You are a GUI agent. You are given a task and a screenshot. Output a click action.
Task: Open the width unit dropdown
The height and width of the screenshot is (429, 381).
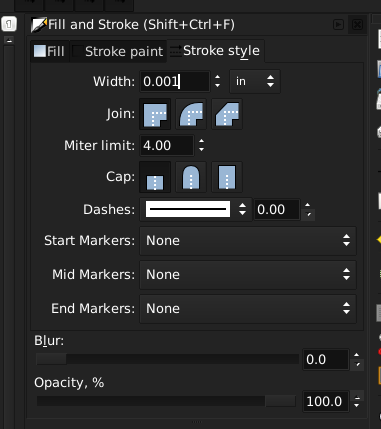tap(255, 81)
